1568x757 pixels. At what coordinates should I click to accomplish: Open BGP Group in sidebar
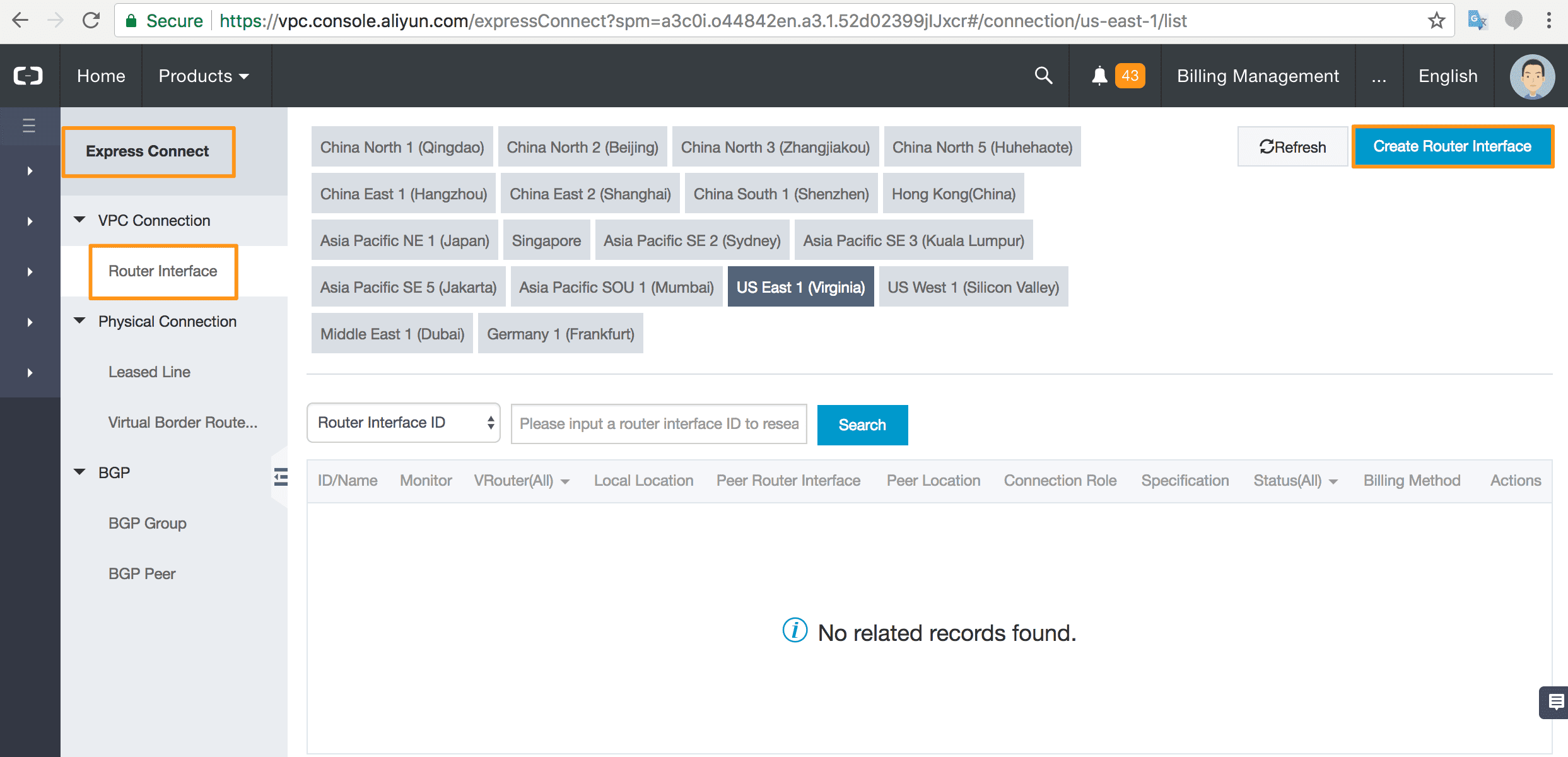(148, 524)
